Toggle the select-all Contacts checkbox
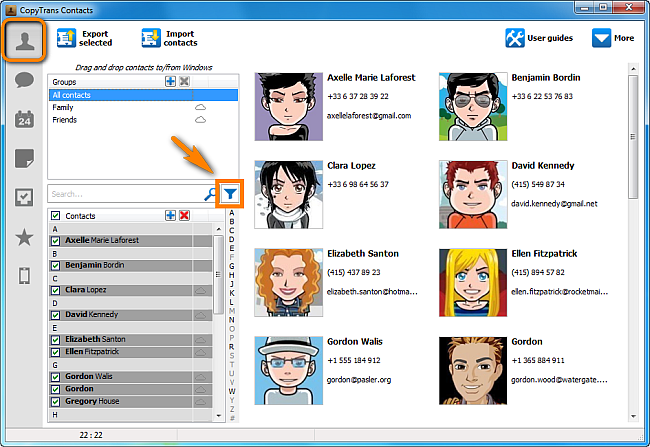650x447 pixels. tap(56, 216)
